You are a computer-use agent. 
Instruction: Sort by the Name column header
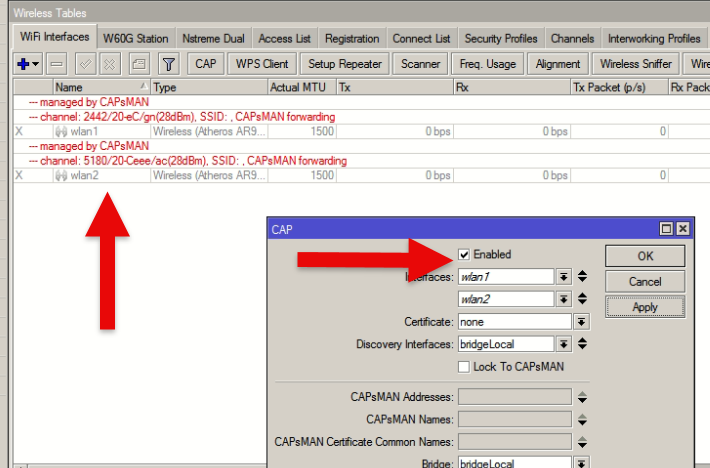tap(101, 87)
